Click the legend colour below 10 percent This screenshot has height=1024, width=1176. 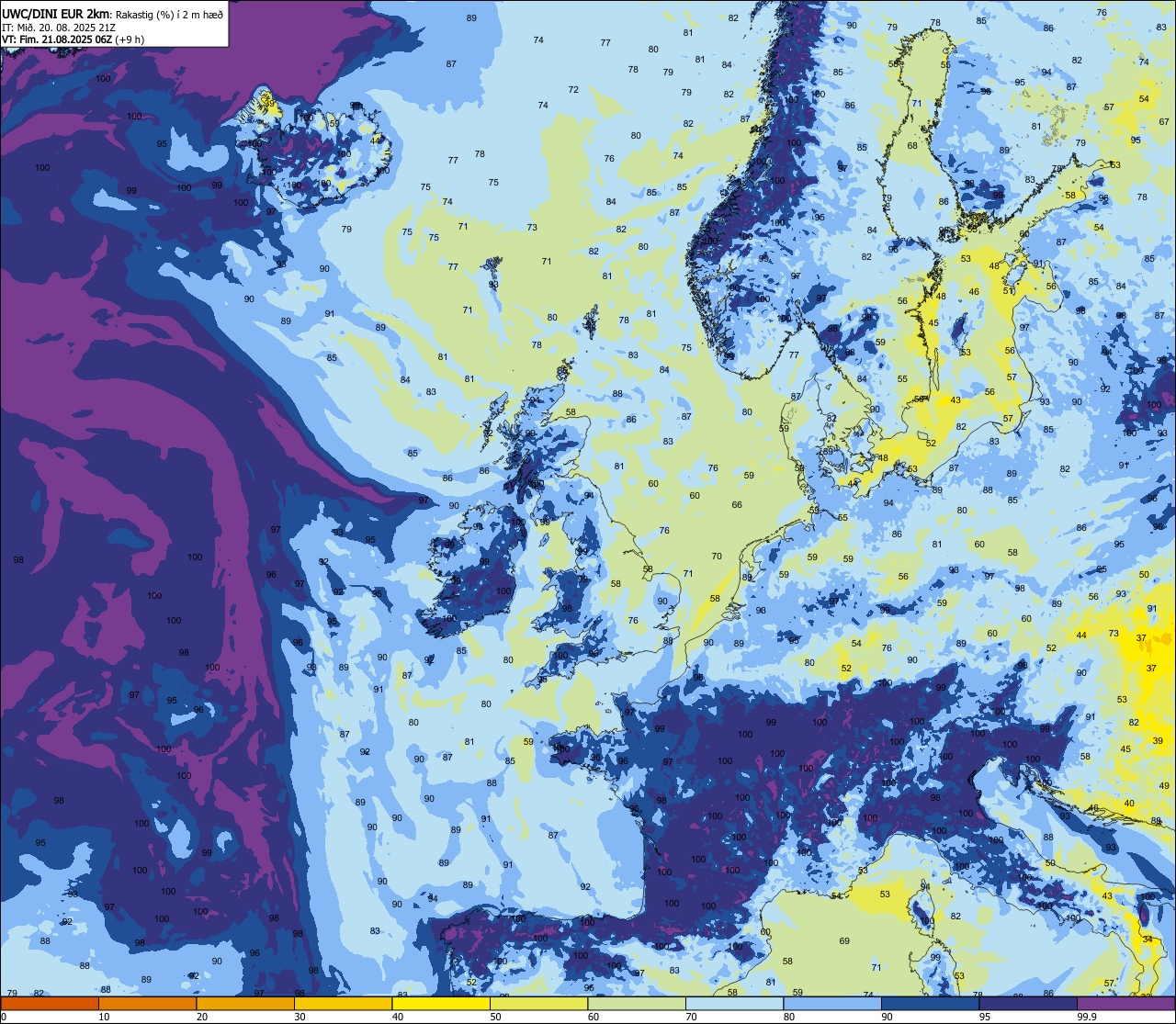50,1004
